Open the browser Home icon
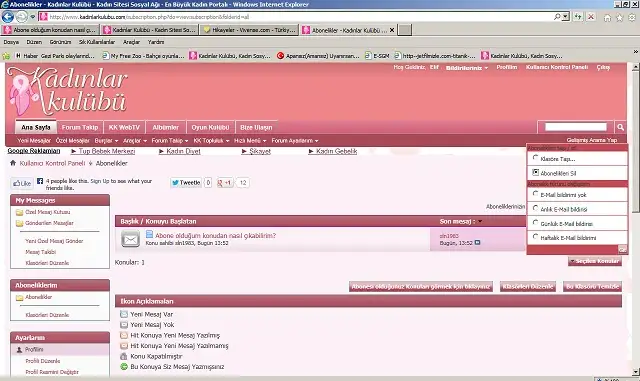This screenshot has height=381, width=640. [607, 18]
